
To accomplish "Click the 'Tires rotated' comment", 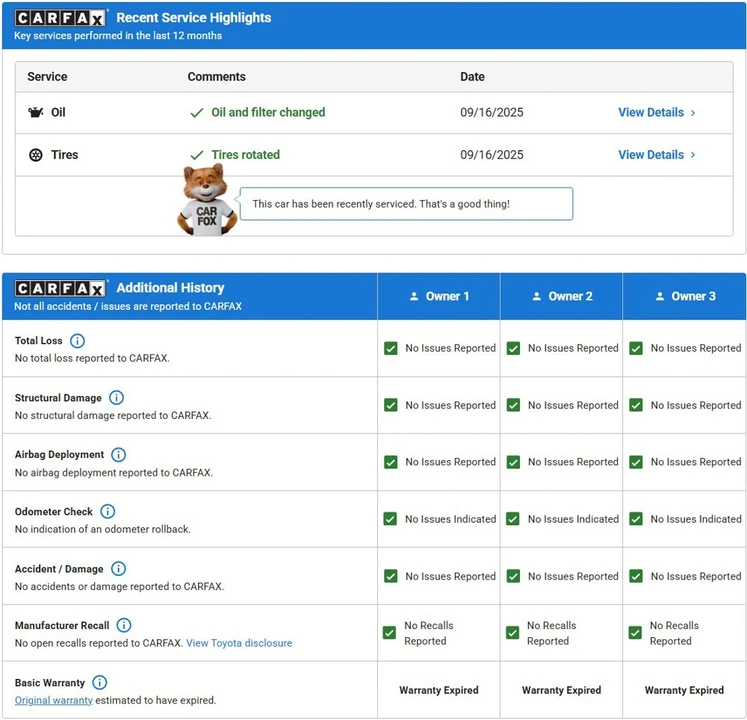I will [x=245, y=155].
